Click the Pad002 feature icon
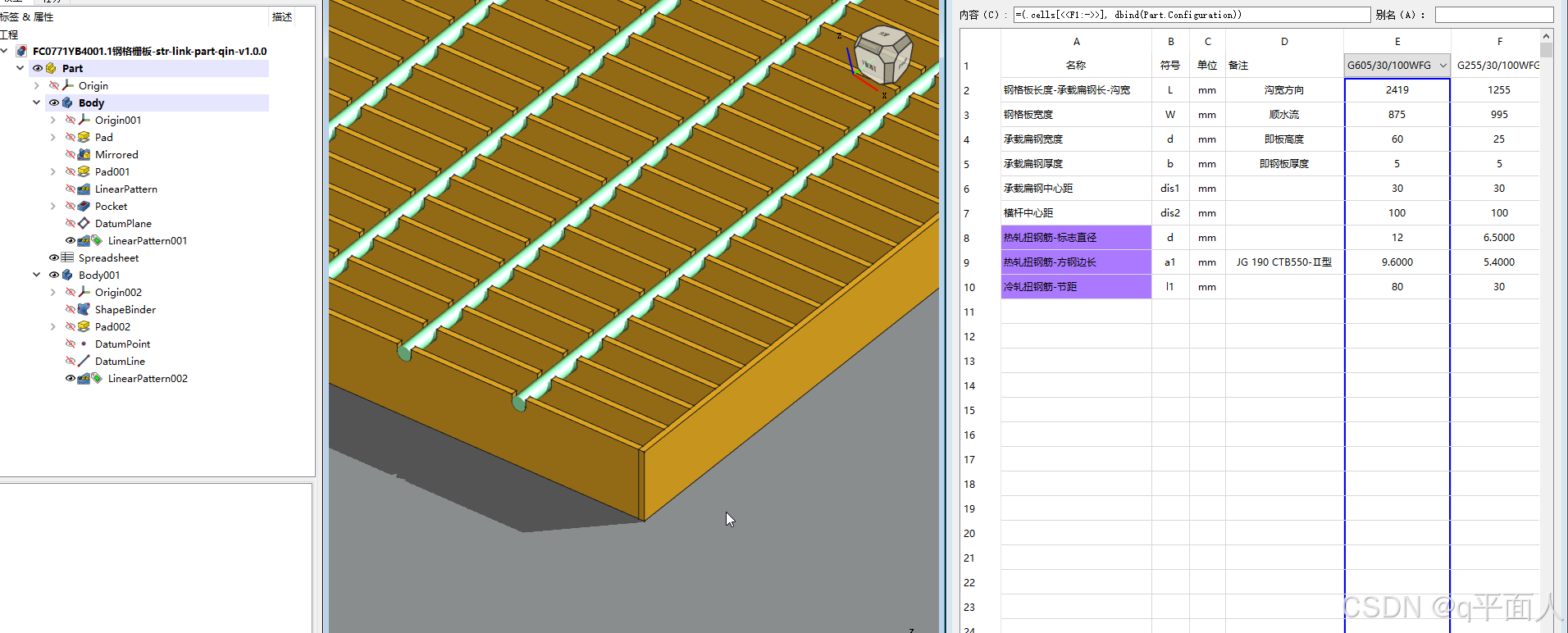The width and height of the screenshot is (1568, 633). coord(84,326)
